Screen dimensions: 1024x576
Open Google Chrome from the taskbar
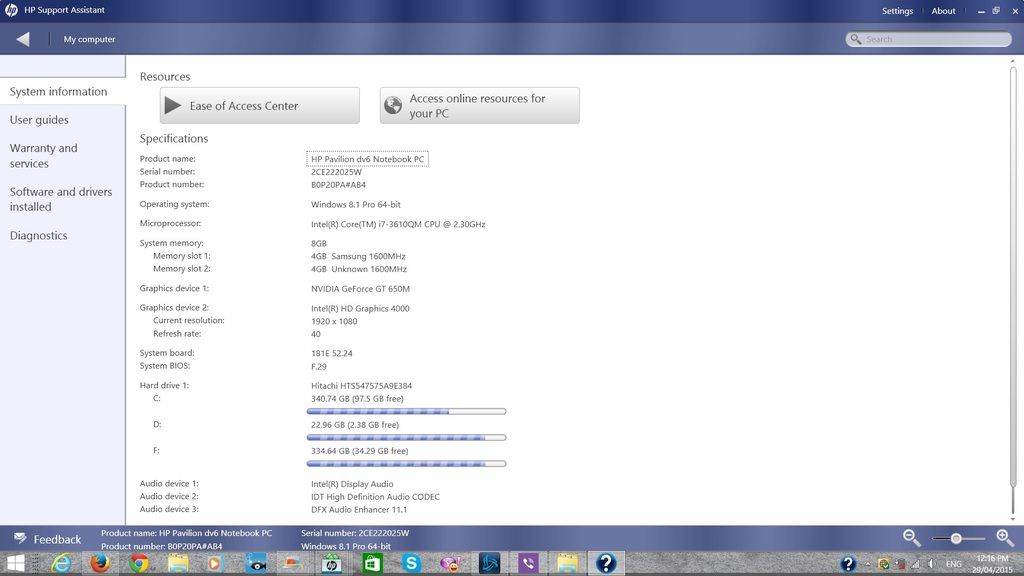point(138,564)
